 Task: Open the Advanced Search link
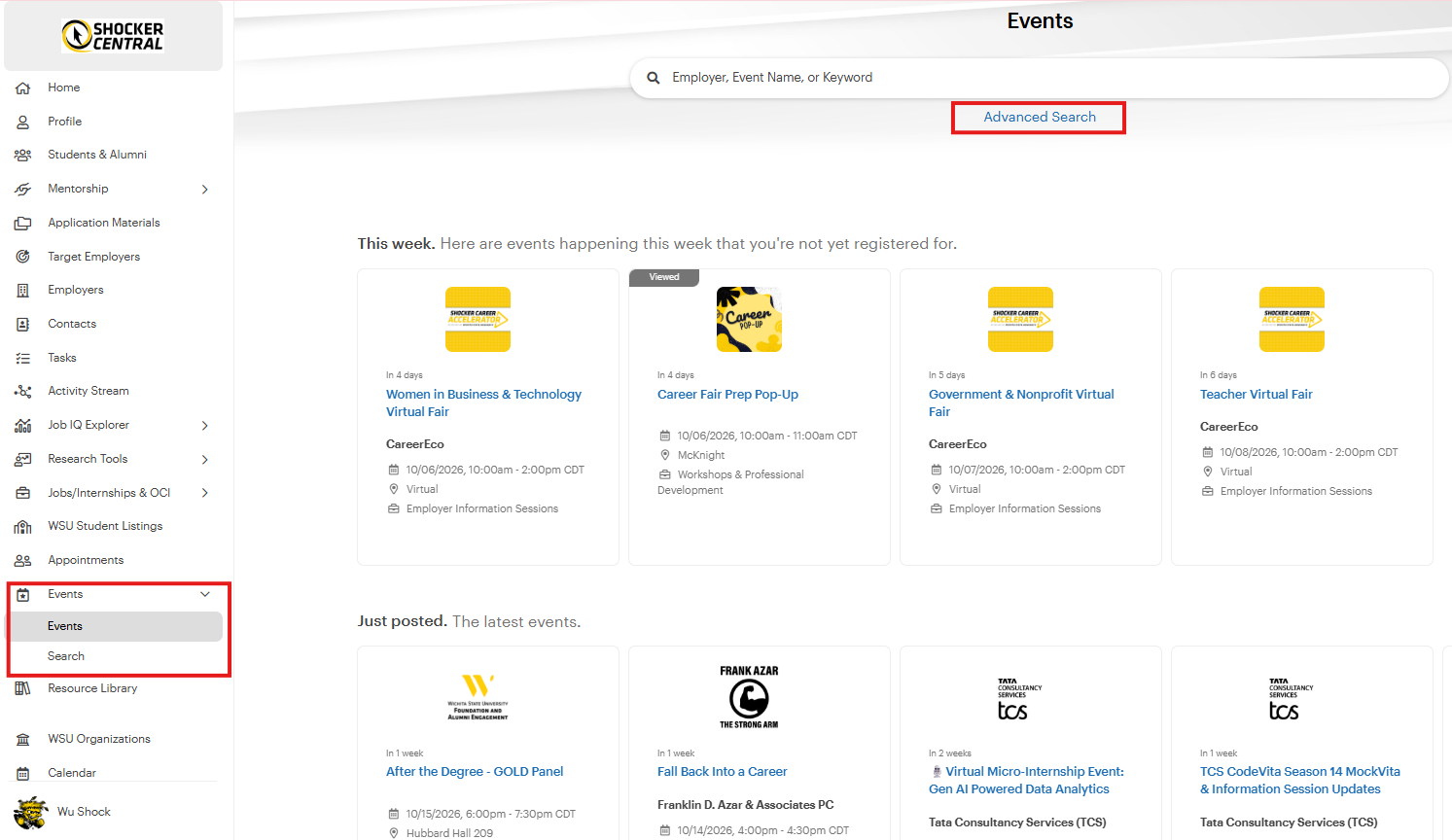[1040, 117]
